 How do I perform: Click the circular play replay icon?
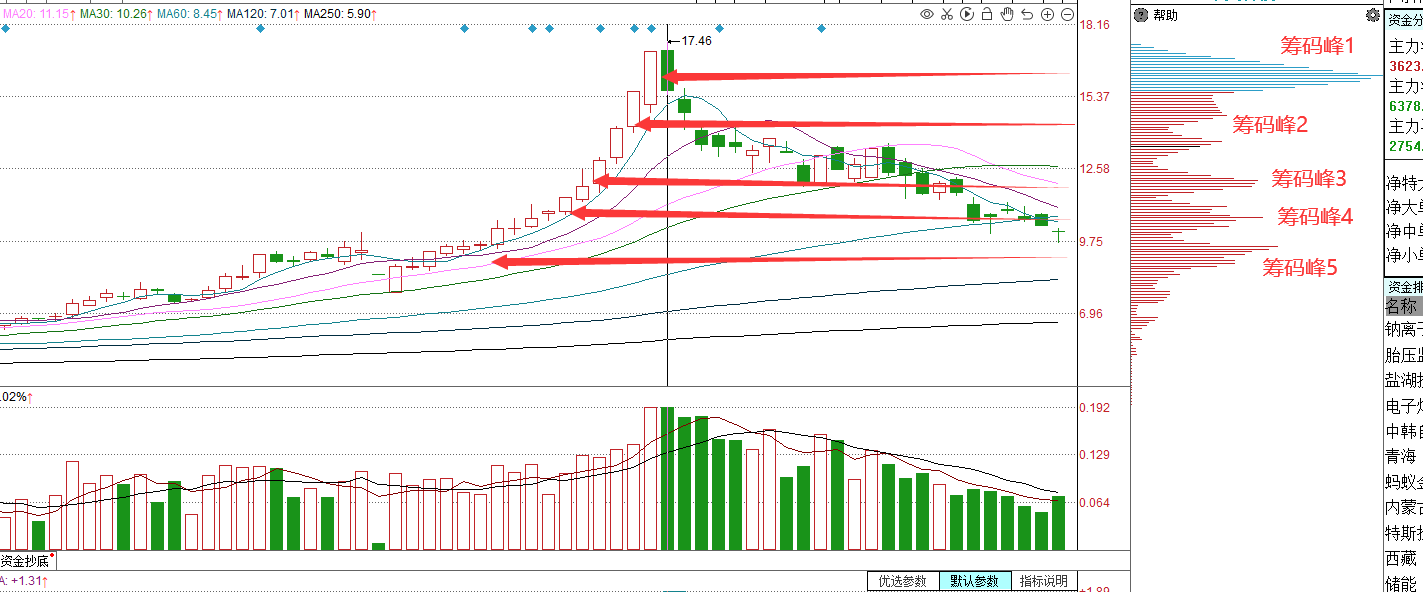pos(967,15)
